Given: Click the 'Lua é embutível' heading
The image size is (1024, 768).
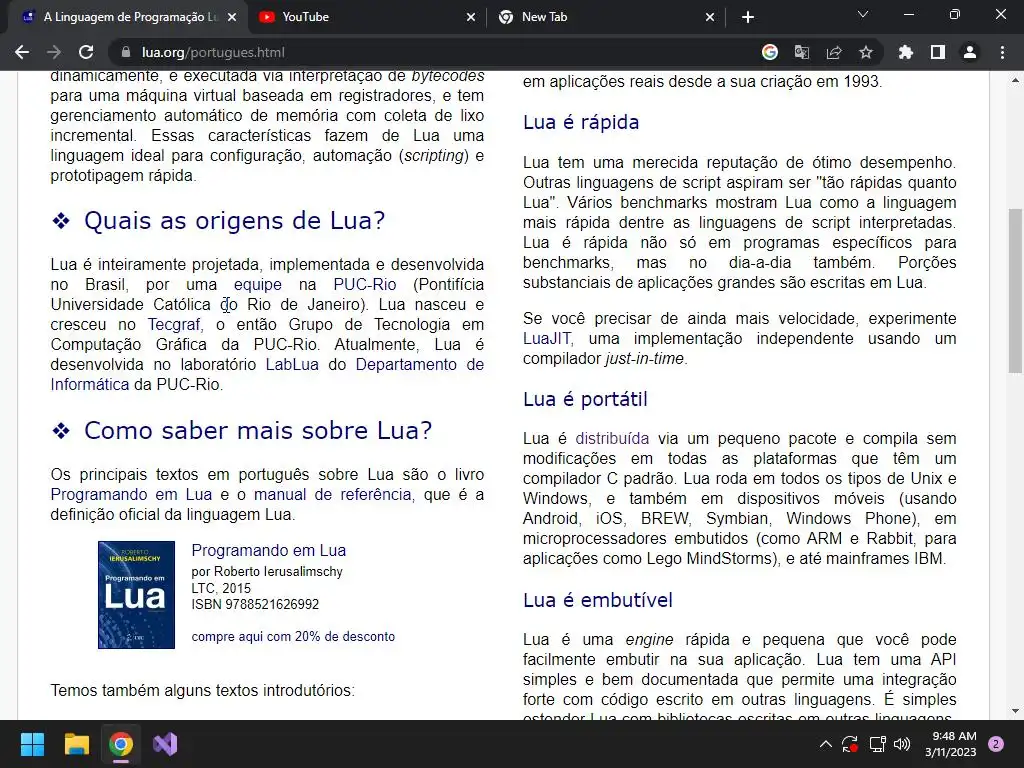Looking at the screenshot, I should point(598,600).
